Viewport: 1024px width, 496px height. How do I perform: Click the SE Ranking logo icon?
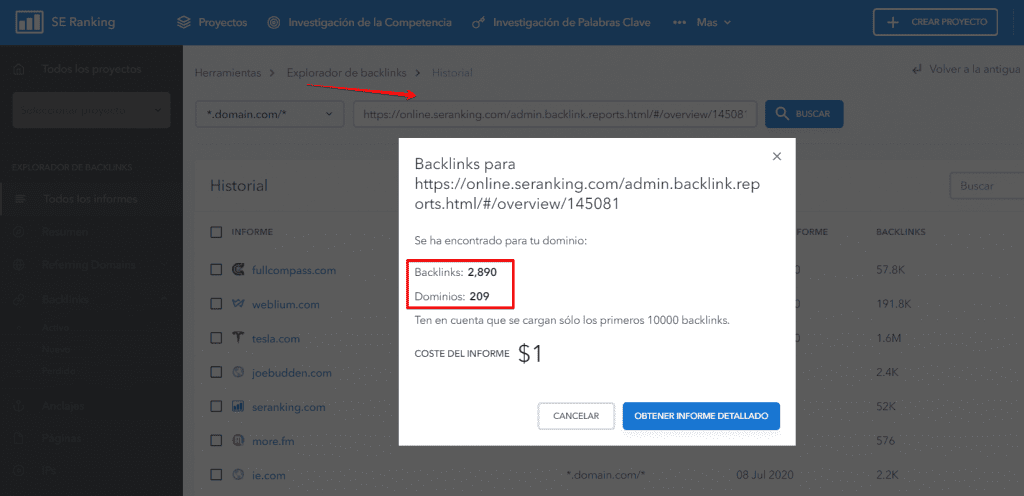[x=29, y=22]
